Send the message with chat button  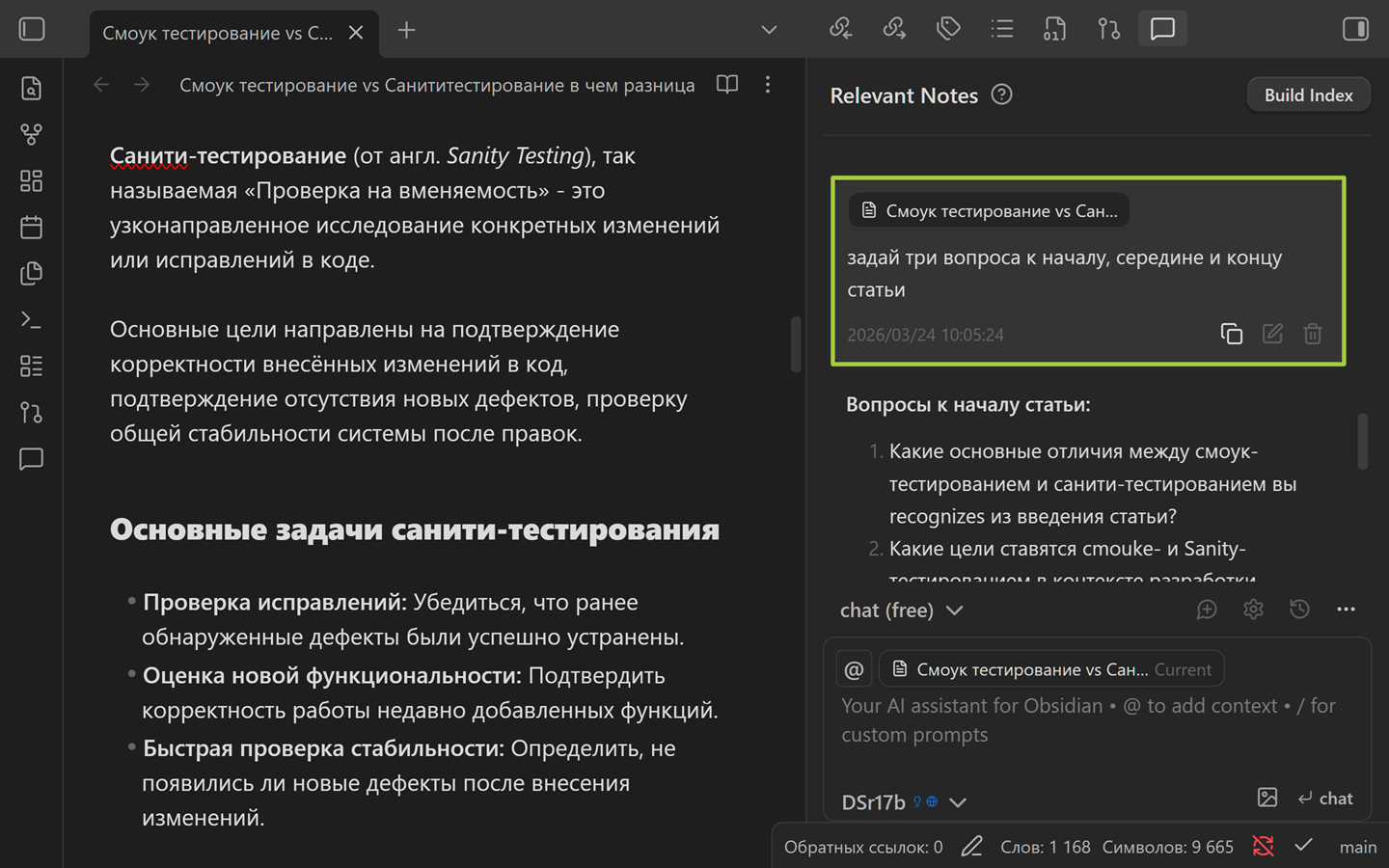click(1325, 798)
